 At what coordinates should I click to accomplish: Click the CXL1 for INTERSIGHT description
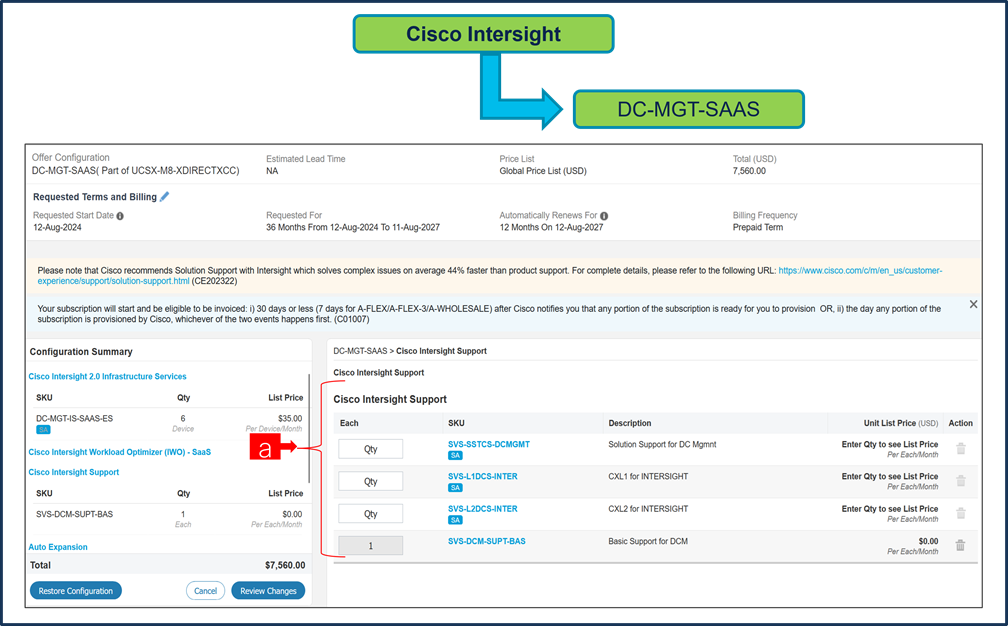click(648, 476)
